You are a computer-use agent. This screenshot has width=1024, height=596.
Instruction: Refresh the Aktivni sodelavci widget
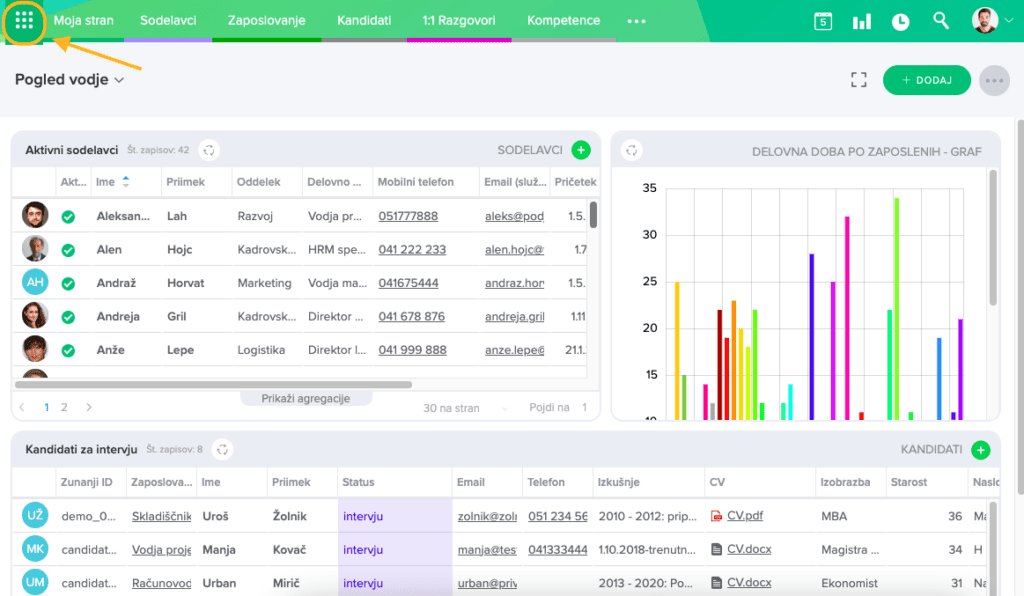click(209, 150)
